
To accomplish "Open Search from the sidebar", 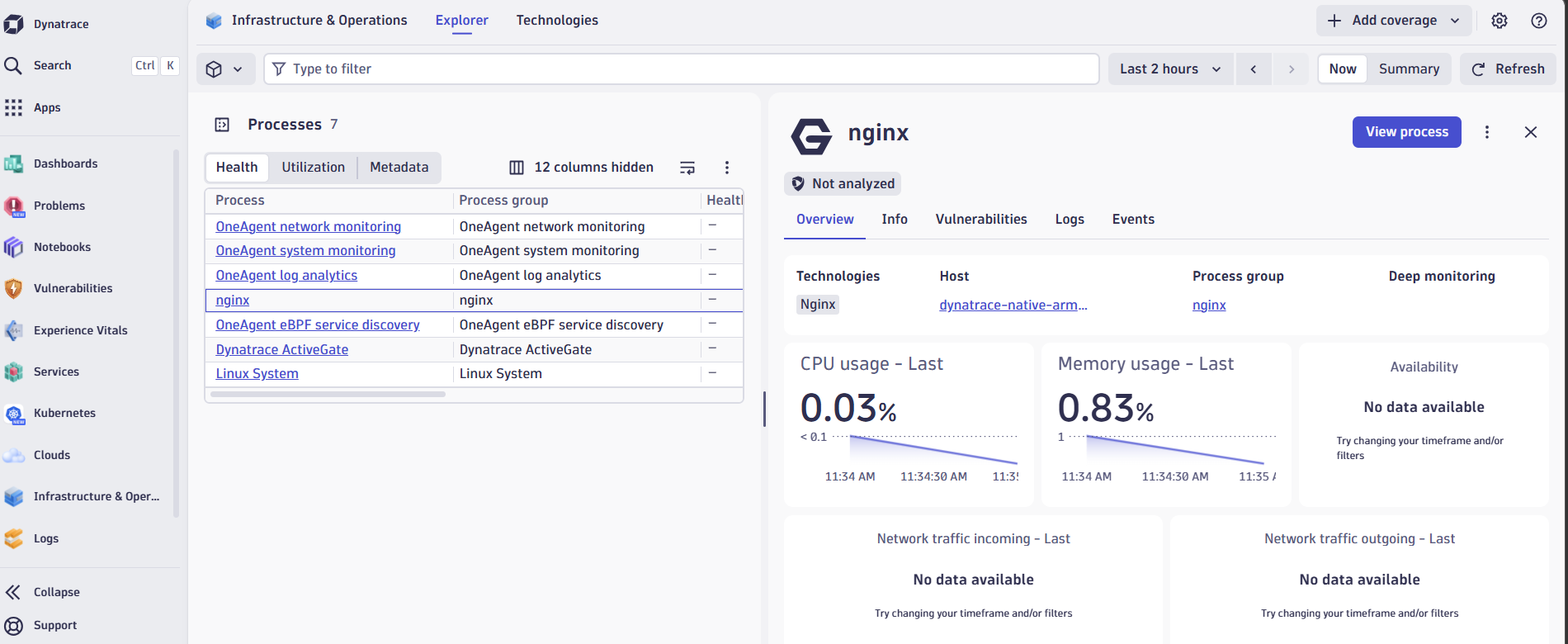I will pyautogui.click(x=52, y=65).
